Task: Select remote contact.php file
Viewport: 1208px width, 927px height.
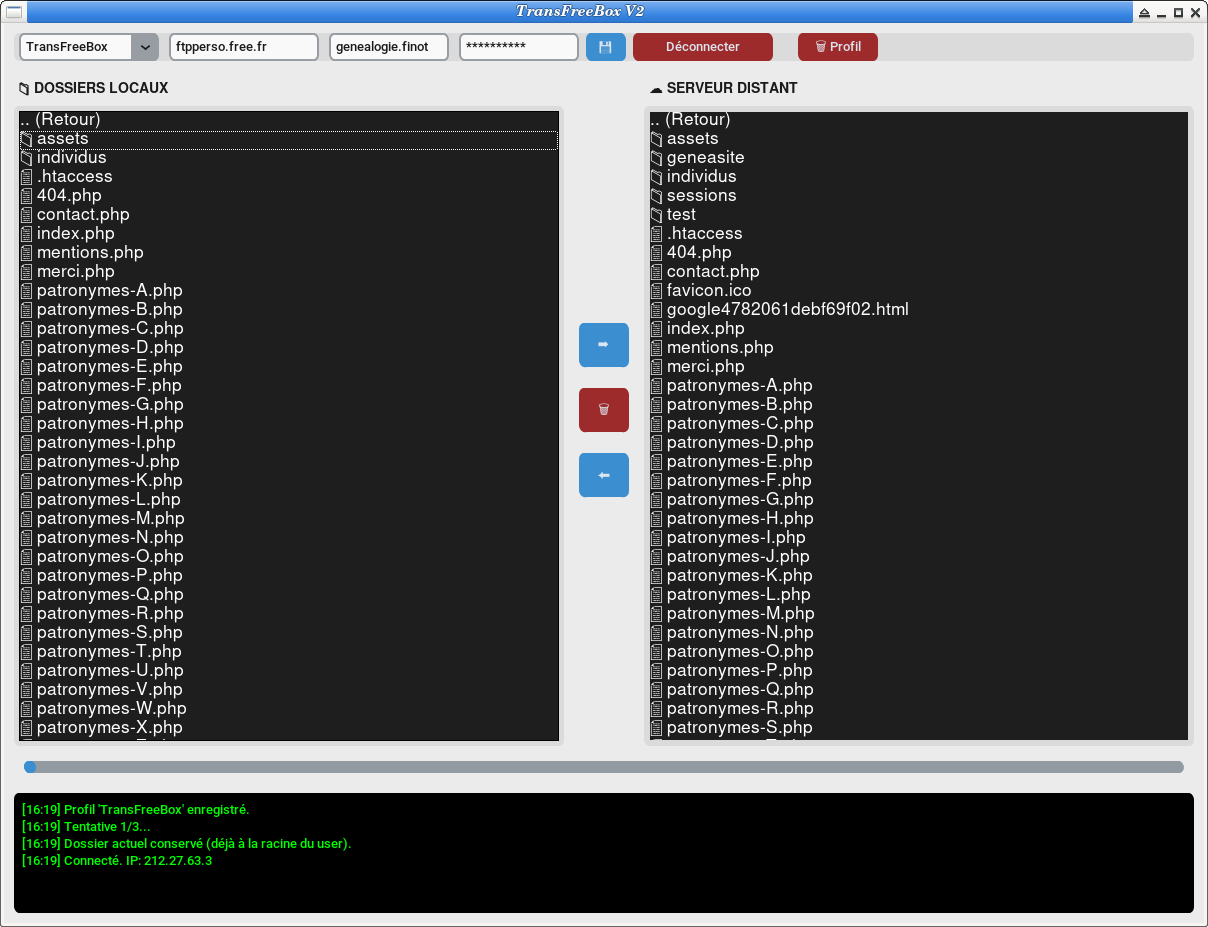Action: coord(919,272)
